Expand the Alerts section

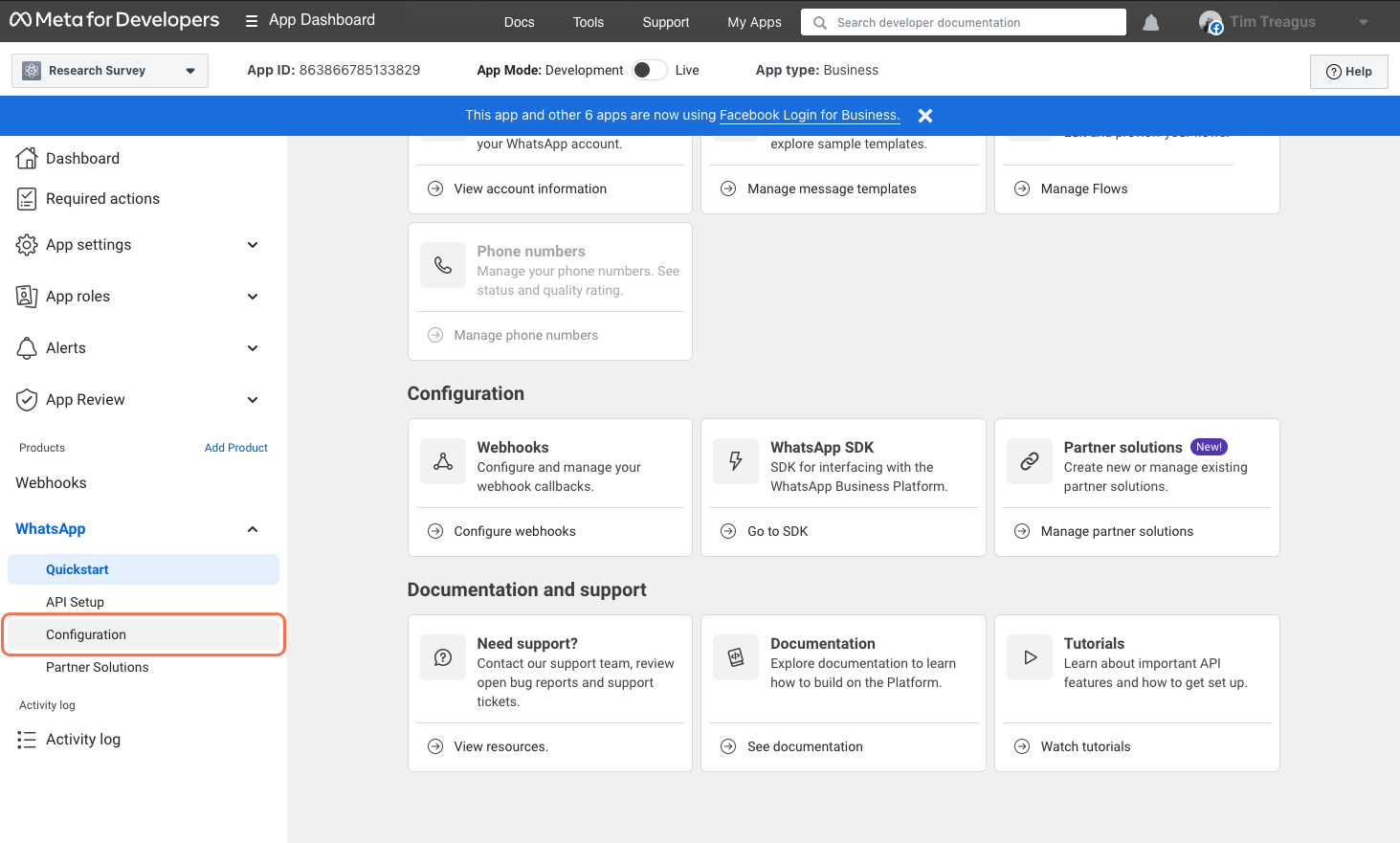click(x=253, y=348)
